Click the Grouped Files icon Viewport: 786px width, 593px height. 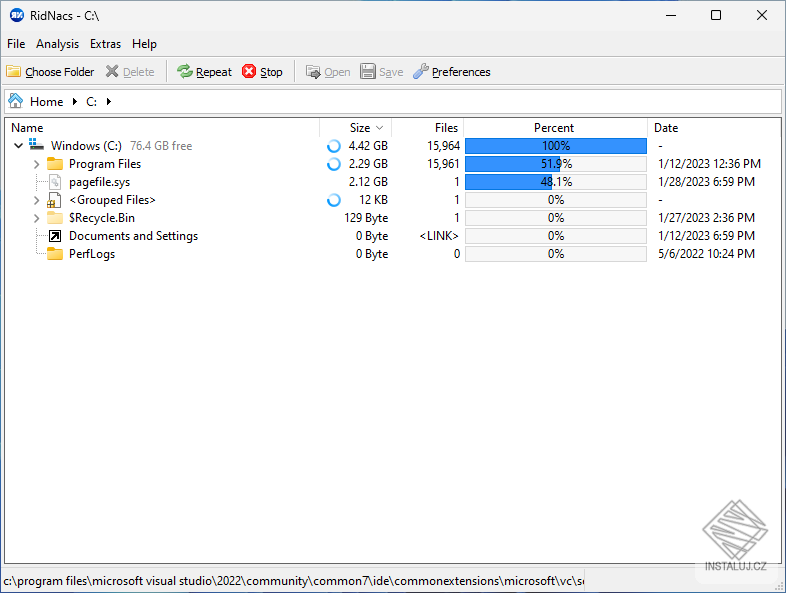(54, 200)
